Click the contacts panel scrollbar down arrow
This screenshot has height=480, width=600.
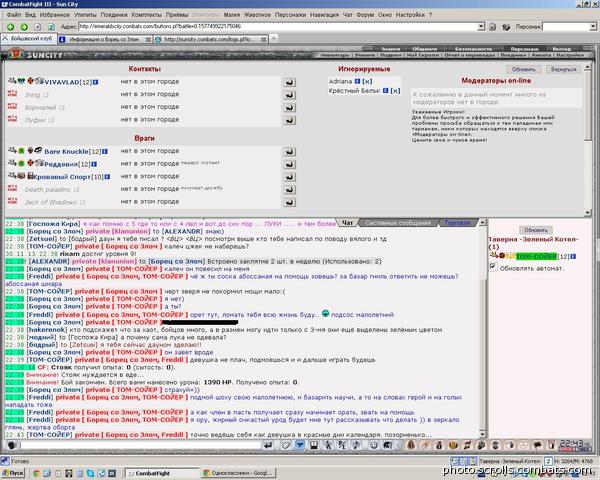click(x=588, y=213)
